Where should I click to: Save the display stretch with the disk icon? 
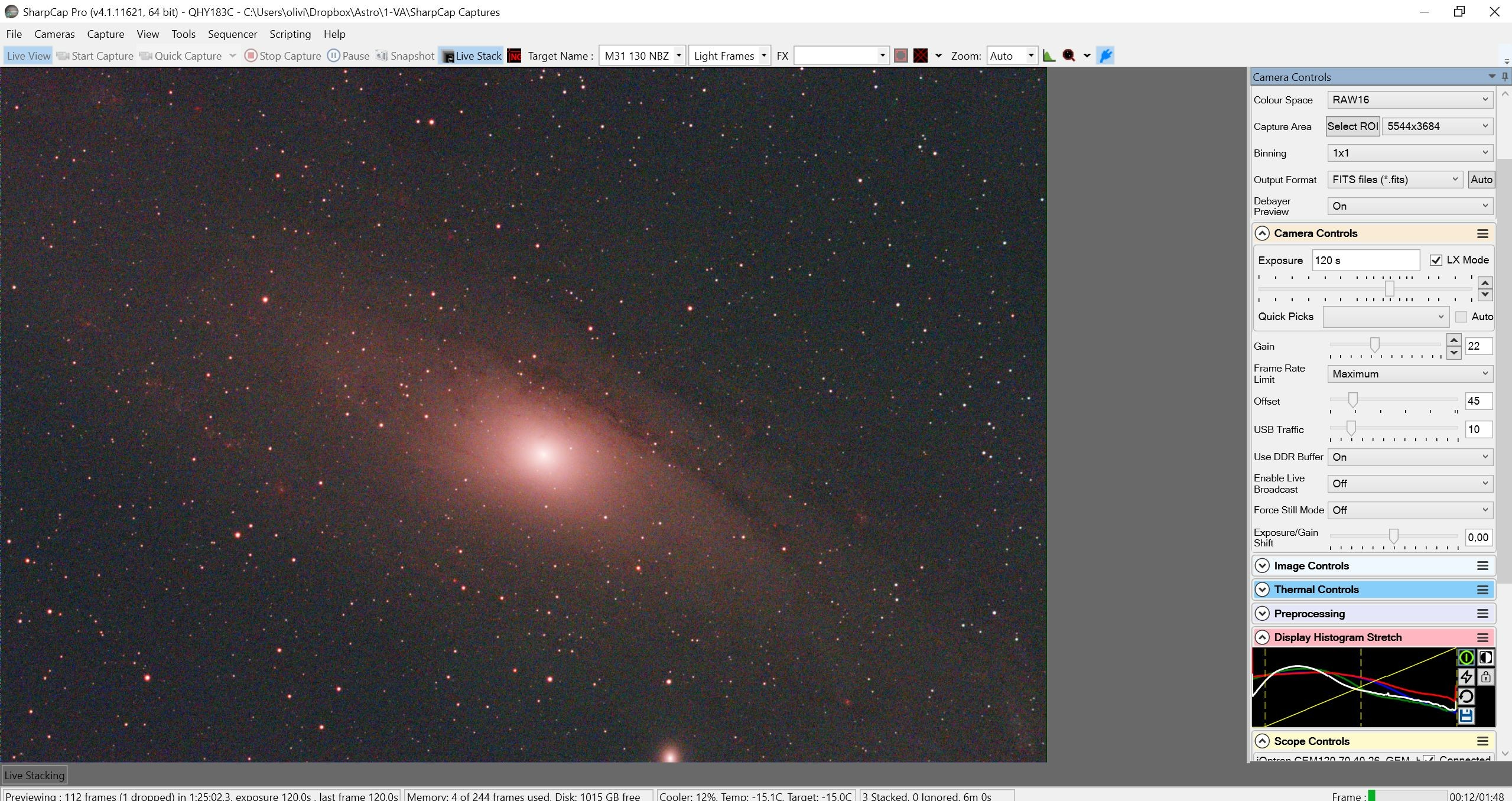(1466, 716)
